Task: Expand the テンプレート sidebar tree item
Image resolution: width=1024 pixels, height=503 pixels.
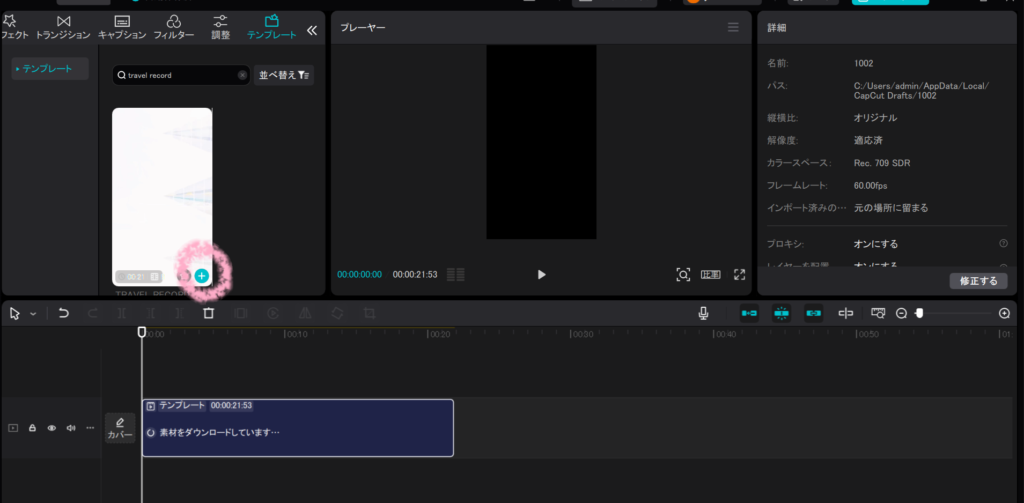Action: click(50, 69)
